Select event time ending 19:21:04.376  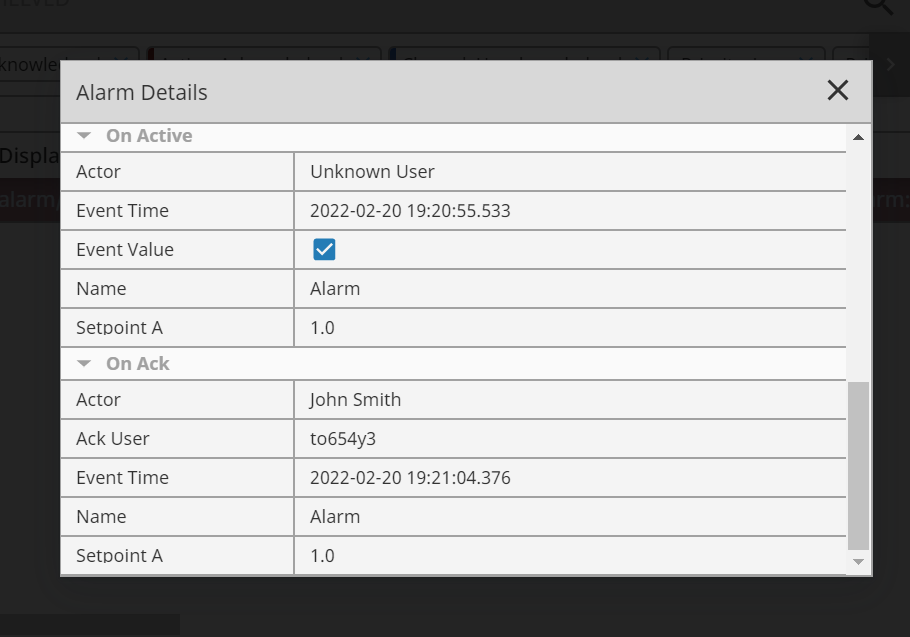pos(410,477)
